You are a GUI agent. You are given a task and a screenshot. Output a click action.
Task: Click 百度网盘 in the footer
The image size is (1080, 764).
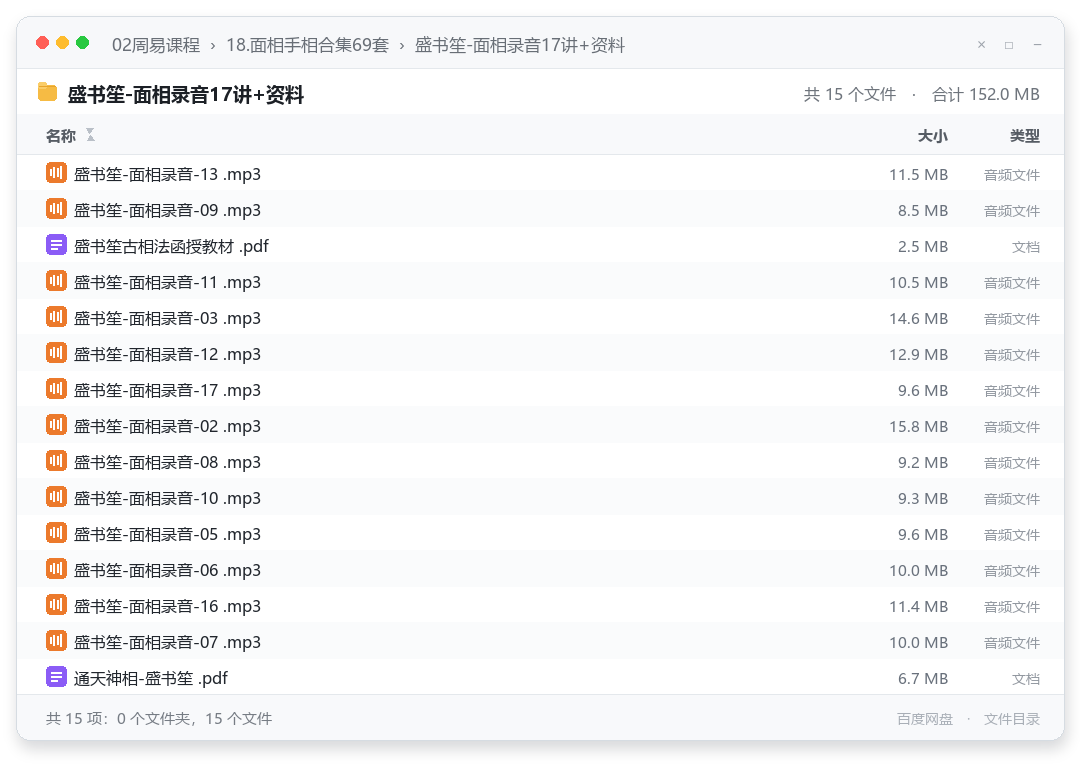925,719
